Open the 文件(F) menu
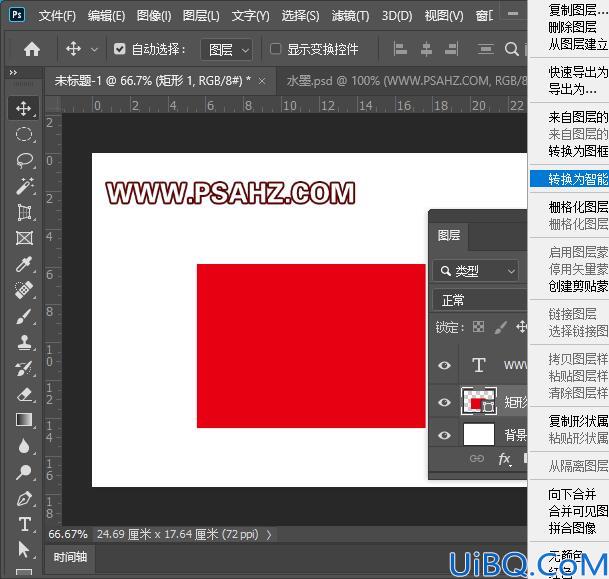 (x=57, y=16)
